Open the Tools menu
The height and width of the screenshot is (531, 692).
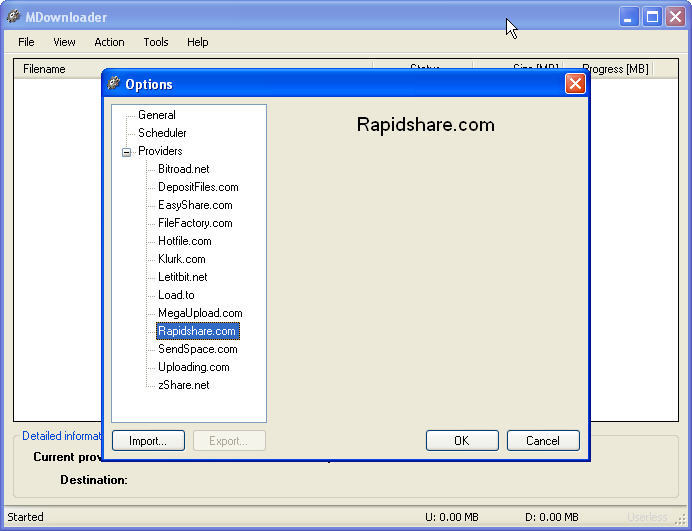156,42
